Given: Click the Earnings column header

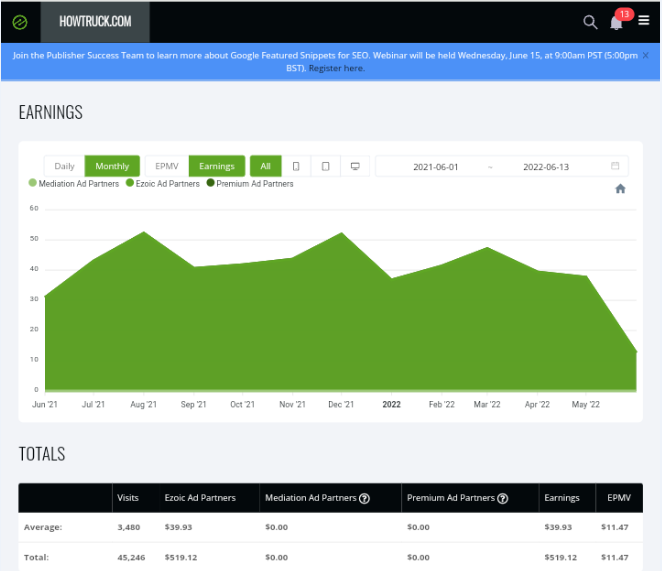Looking at the screenshot, I should [x=562, y=498].
